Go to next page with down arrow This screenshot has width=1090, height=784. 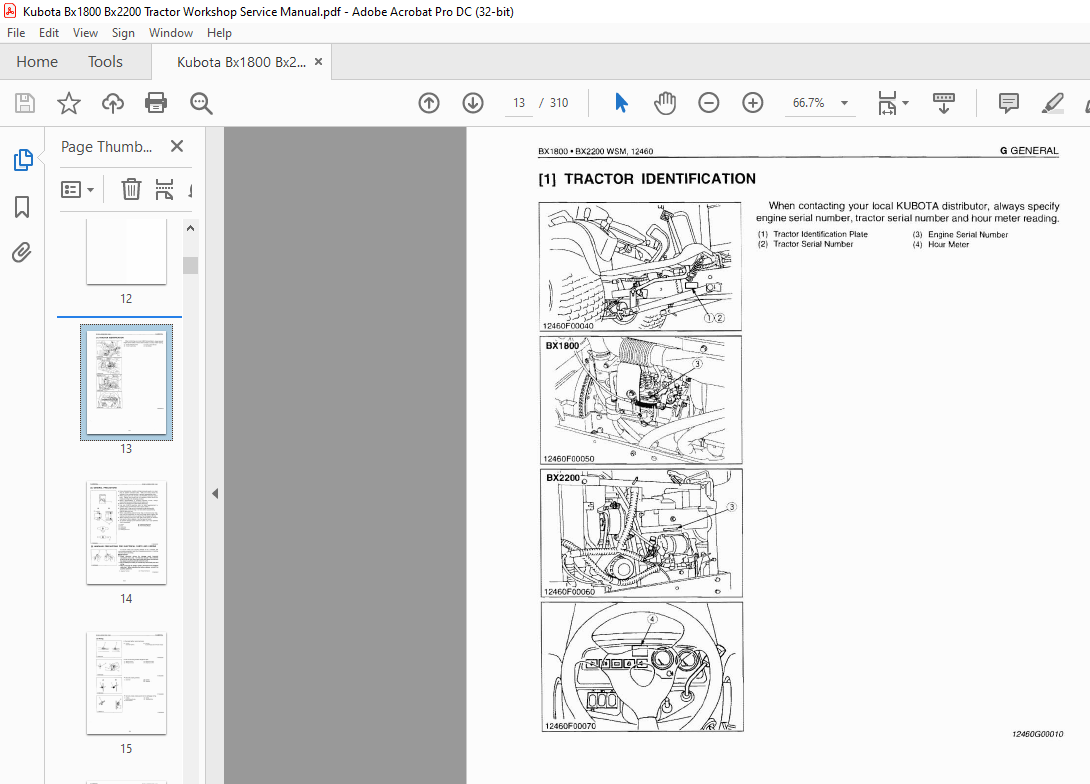(473, 103)
